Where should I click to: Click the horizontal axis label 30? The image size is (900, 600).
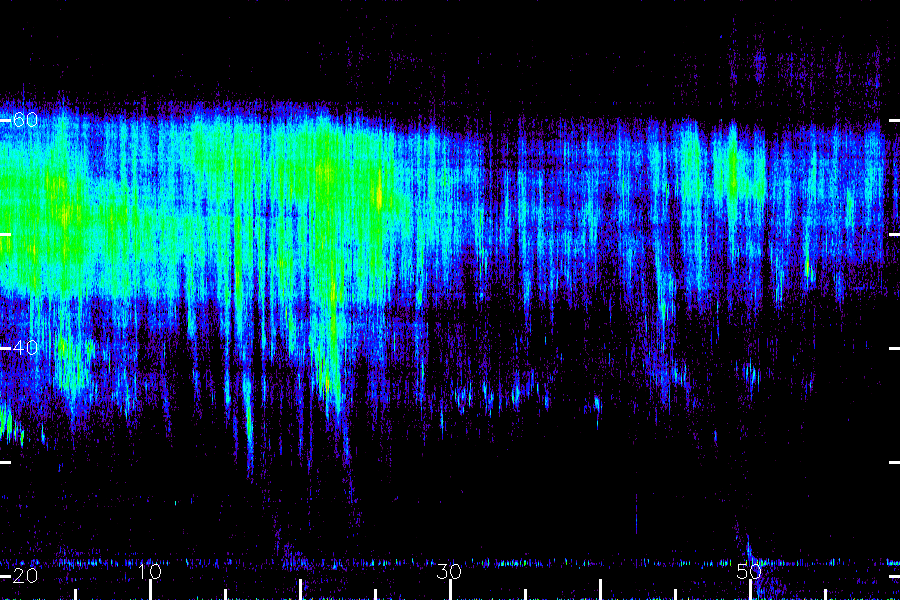[449, 571]
